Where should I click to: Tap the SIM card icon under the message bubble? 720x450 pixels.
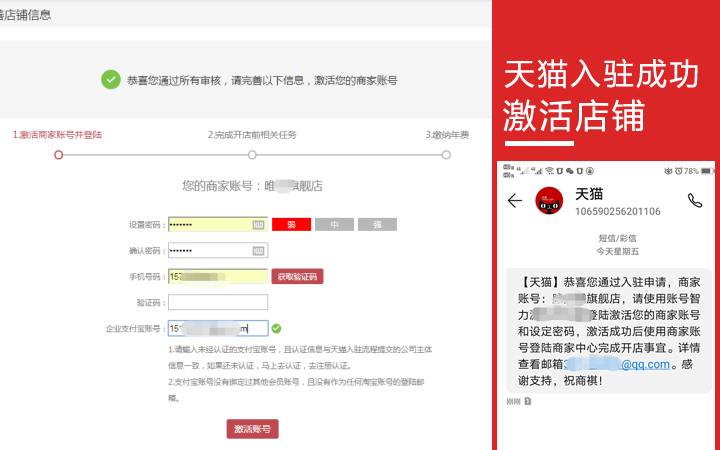pos(528,401)
